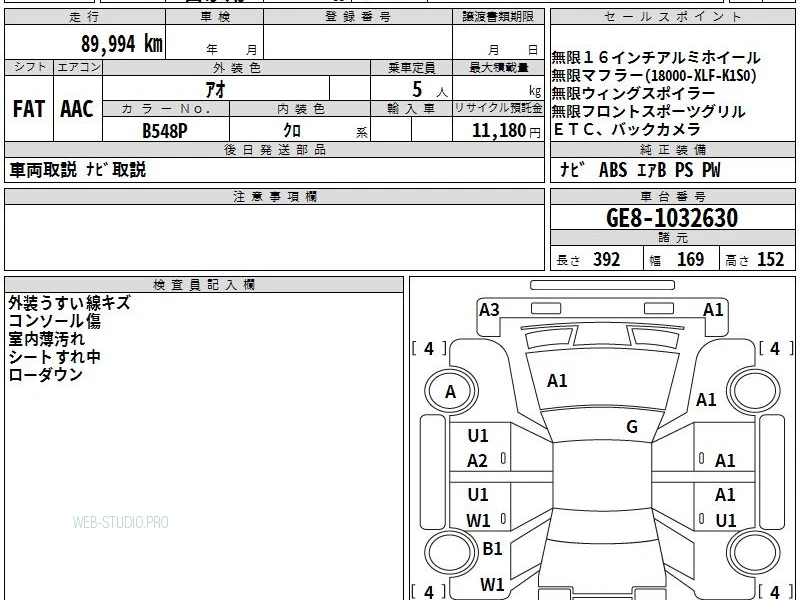This screenshot has width=800, height=600.
Task: Click the 高さ label
Action: coord(738,261)
